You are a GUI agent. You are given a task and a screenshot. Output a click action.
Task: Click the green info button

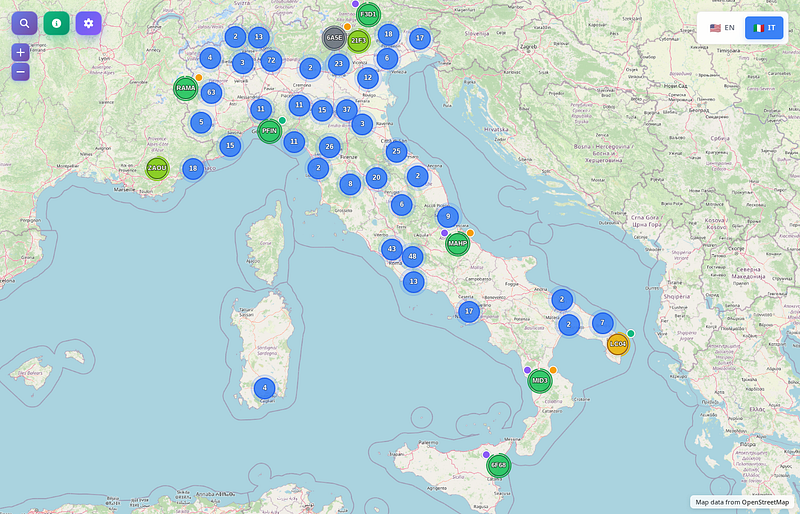pos(56,23)
